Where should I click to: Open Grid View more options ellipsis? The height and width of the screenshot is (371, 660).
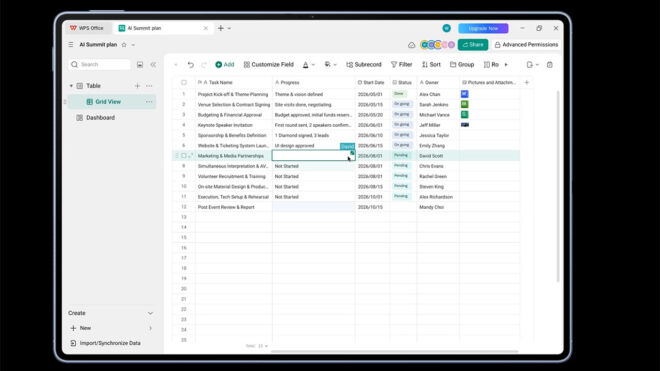pos(149,102)
